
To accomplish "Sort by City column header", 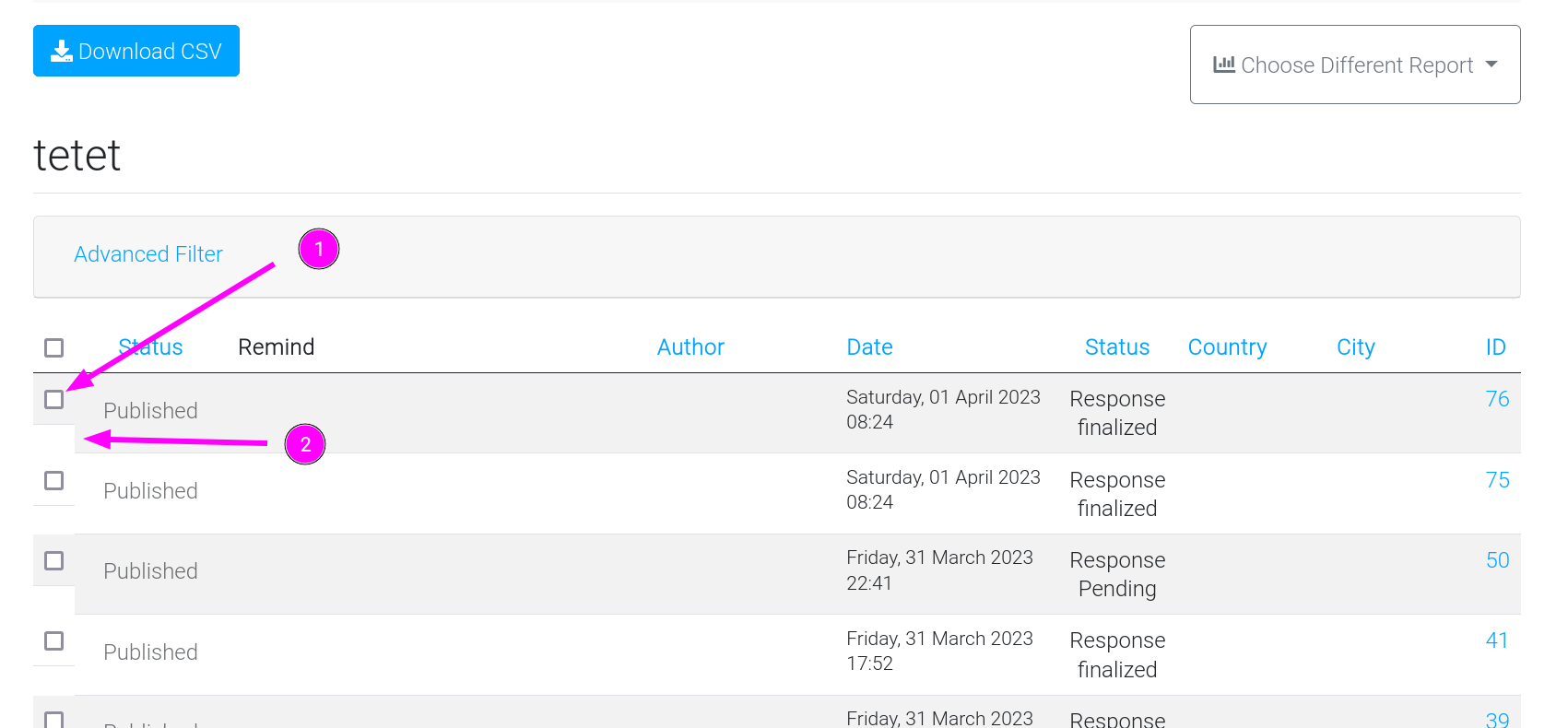I will [x=1355, y=347].
